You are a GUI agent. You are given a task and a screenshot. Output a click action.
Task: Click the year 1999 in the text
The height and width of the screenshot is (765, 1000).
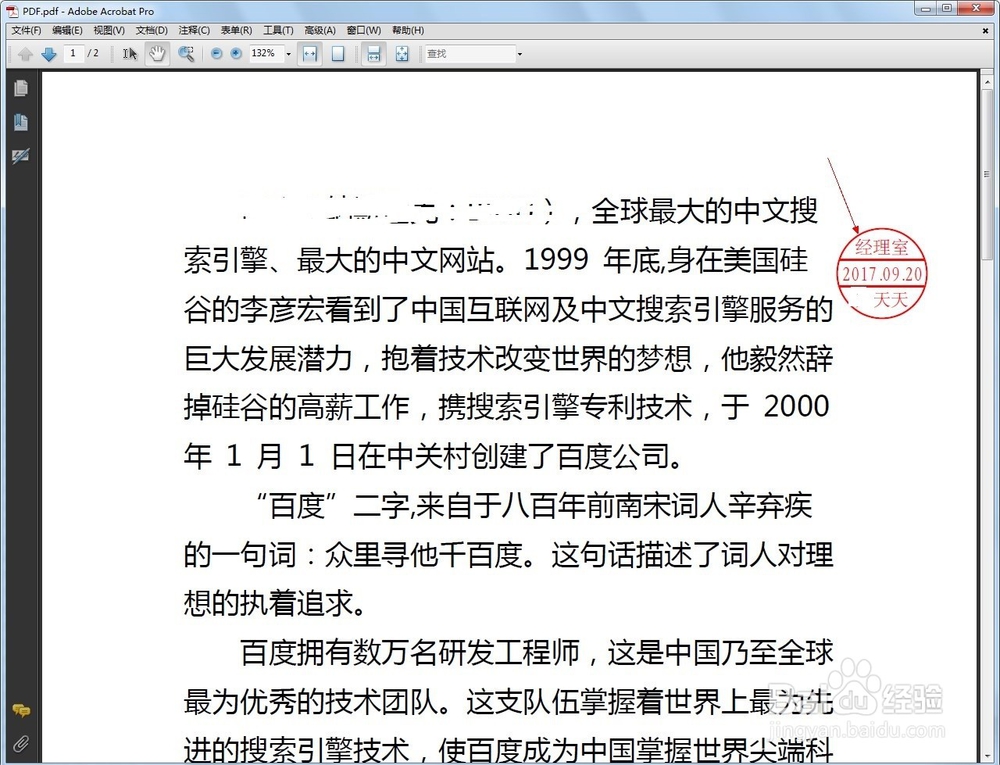(x=555, y=259)
